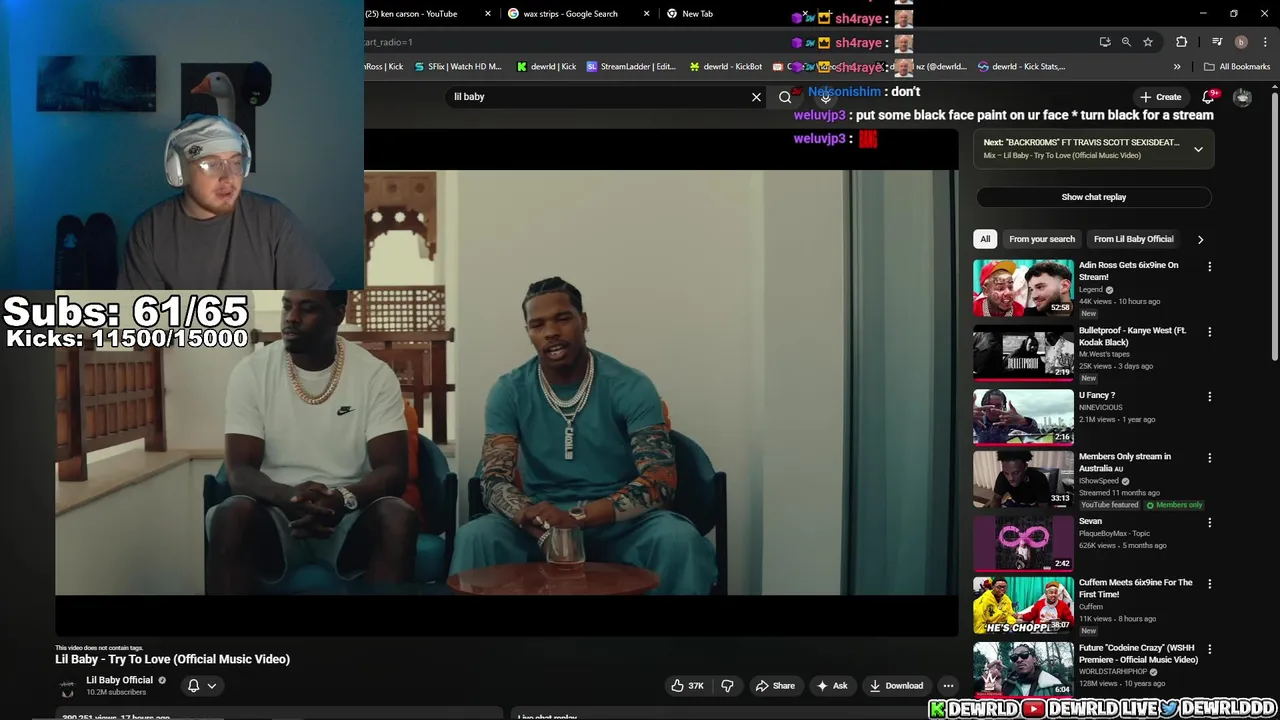Open the Create upload menu
The image size is (1280, 720).
1160,97
